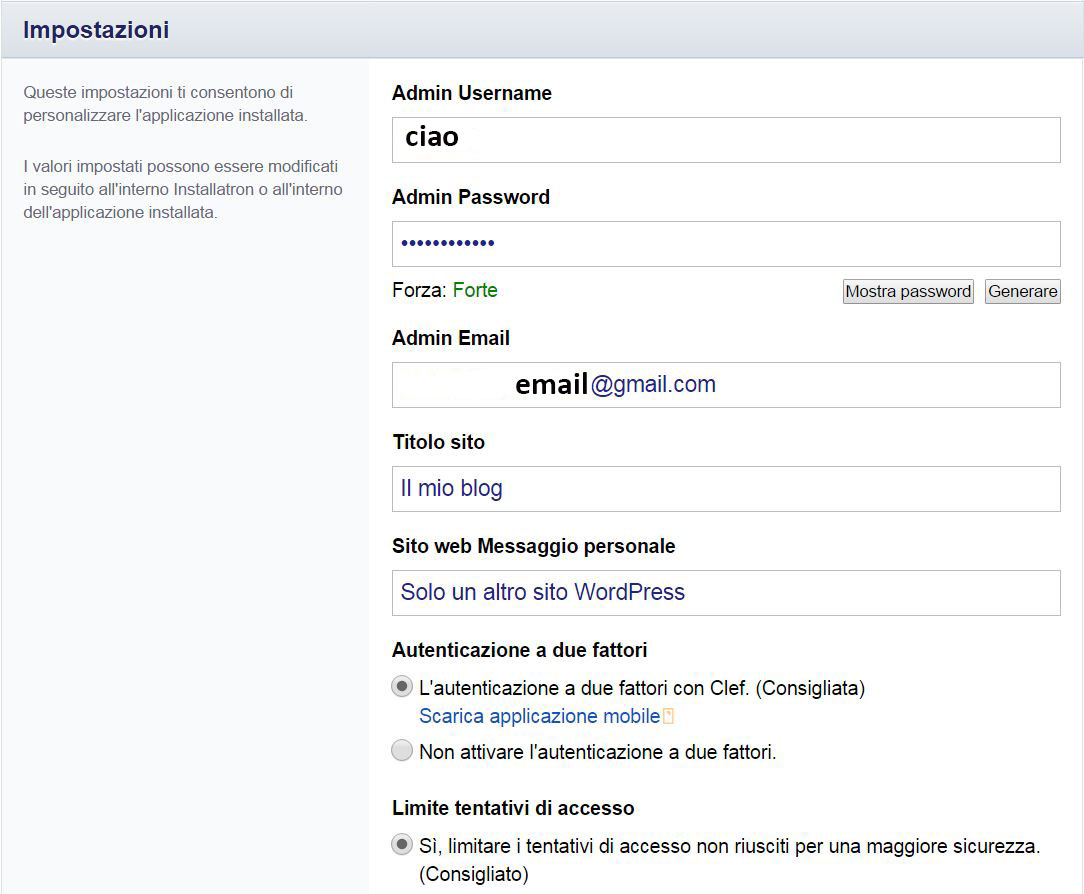Image resolution: width=1084 pixels, height=894 pixels.
Task: Enable 'Sì, limitare i tentativi di accesso' radio
Action: click(402, 845)
